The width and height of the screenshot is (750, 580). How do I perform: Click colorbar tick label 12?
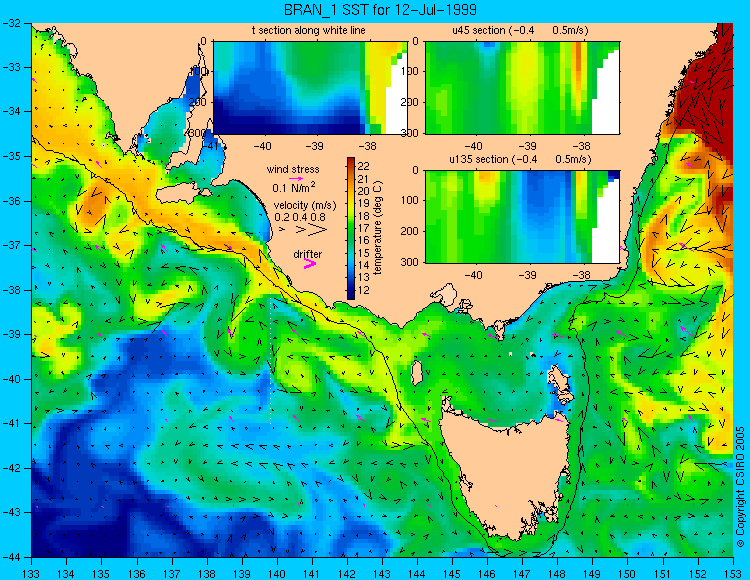pyautogui.click(x=364, y=291)
